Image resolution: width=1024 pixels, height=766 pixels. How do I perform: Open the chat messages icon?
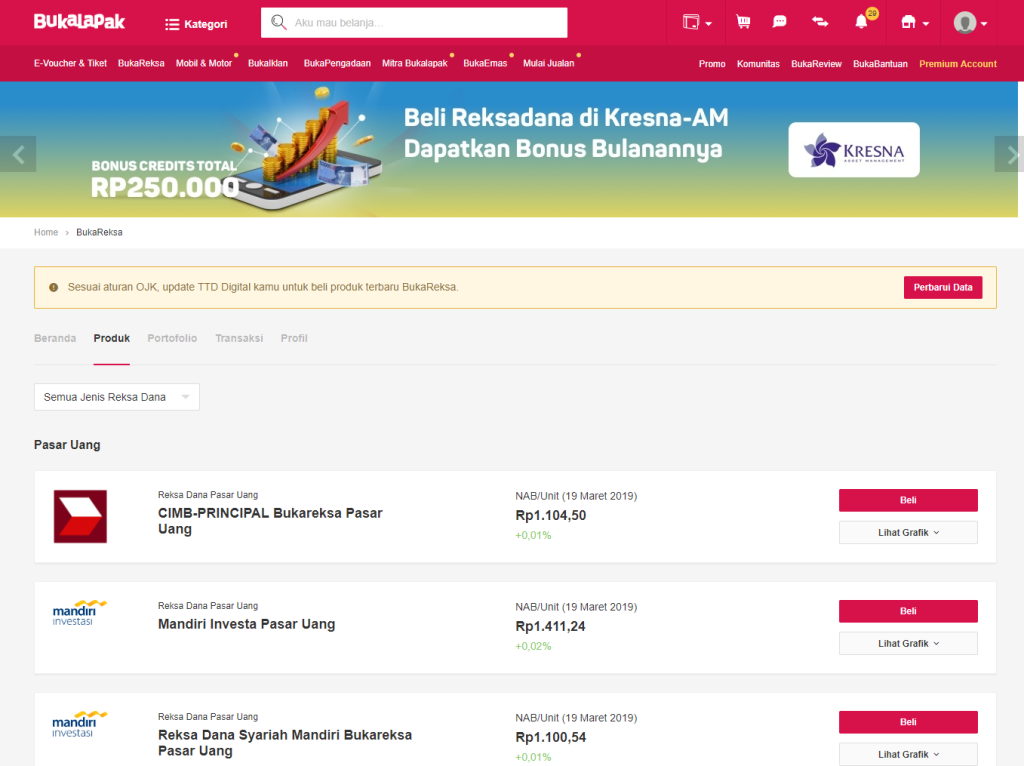point(779,22)
